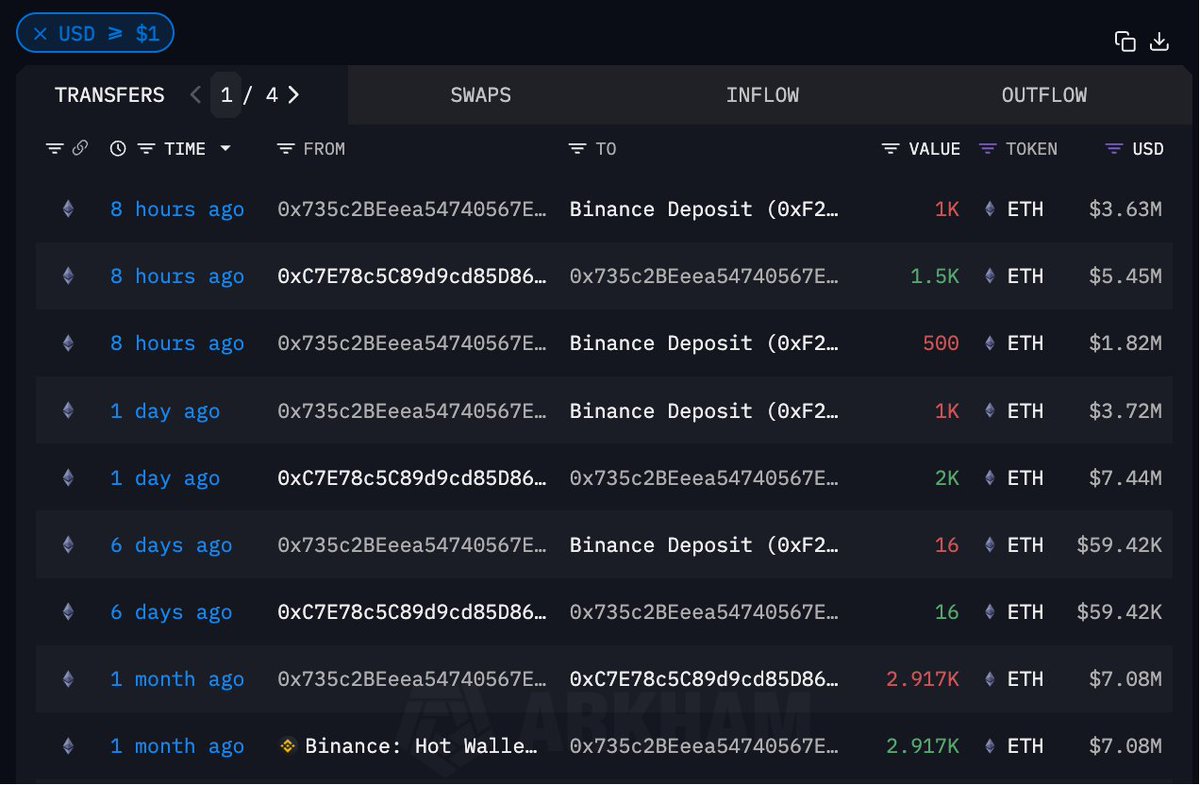Open 8 hours ago link in $1.82M row
The width and height of the screenshot is (1200, 785).
177,343
